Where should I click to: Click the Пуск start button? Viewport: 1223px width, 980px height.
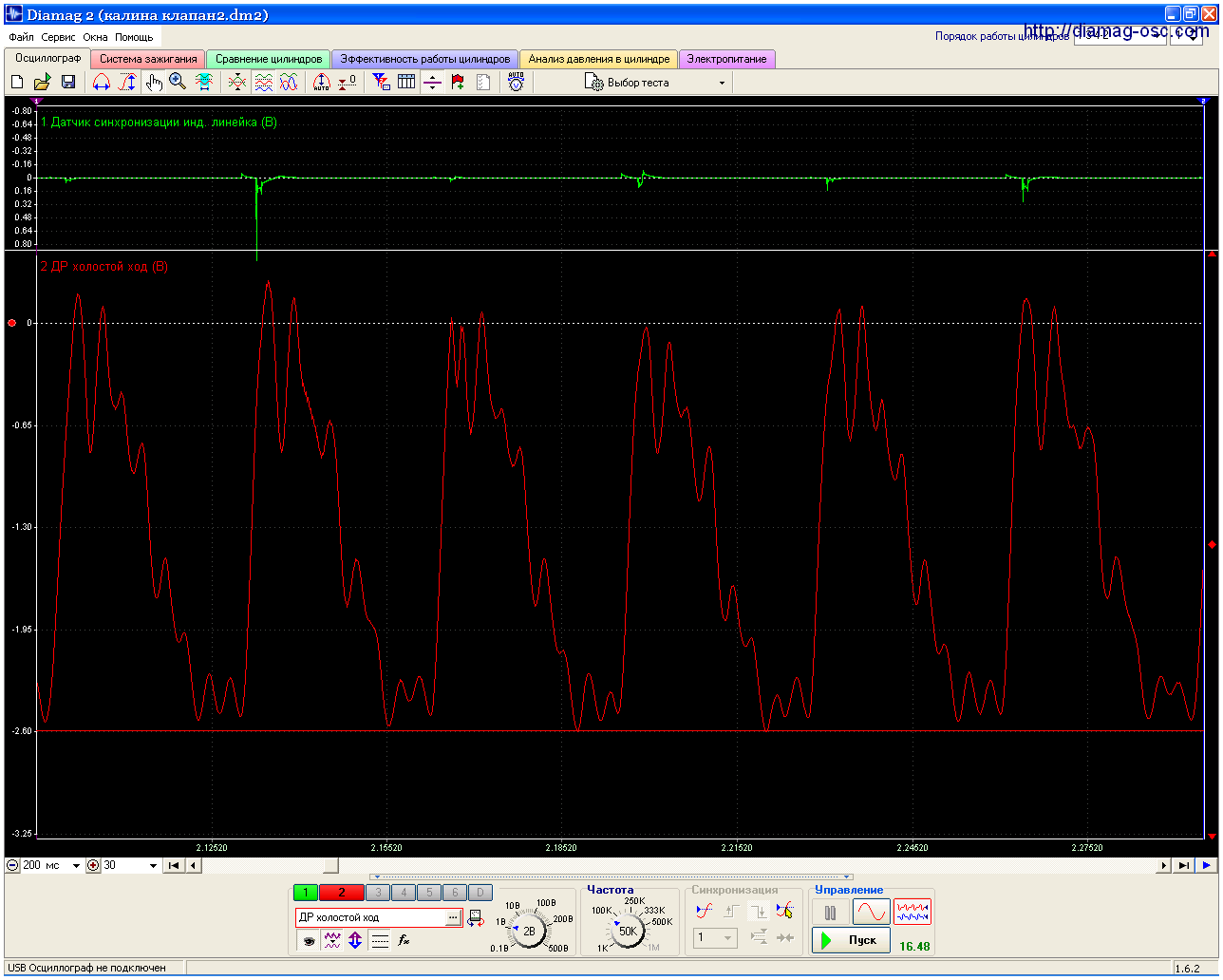pyautogui.click(x=851, y=940)
